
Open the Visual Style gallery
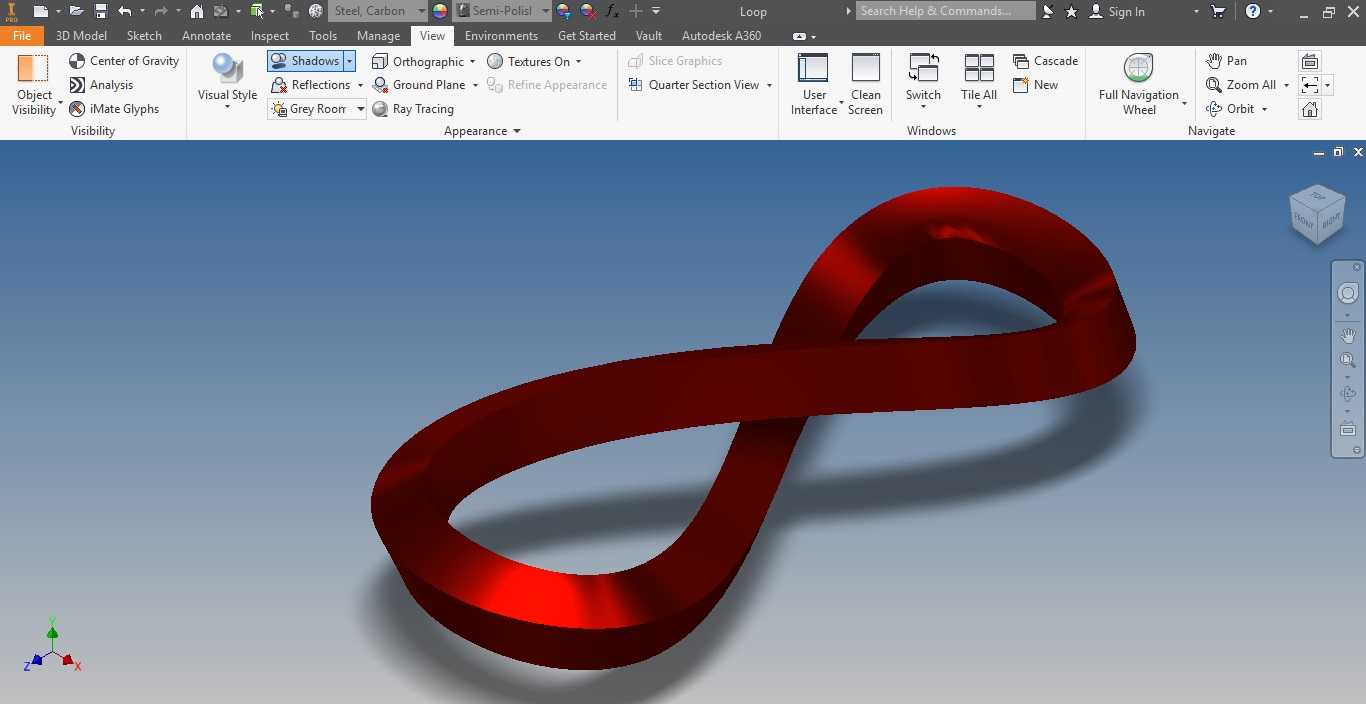pos(227,82)
